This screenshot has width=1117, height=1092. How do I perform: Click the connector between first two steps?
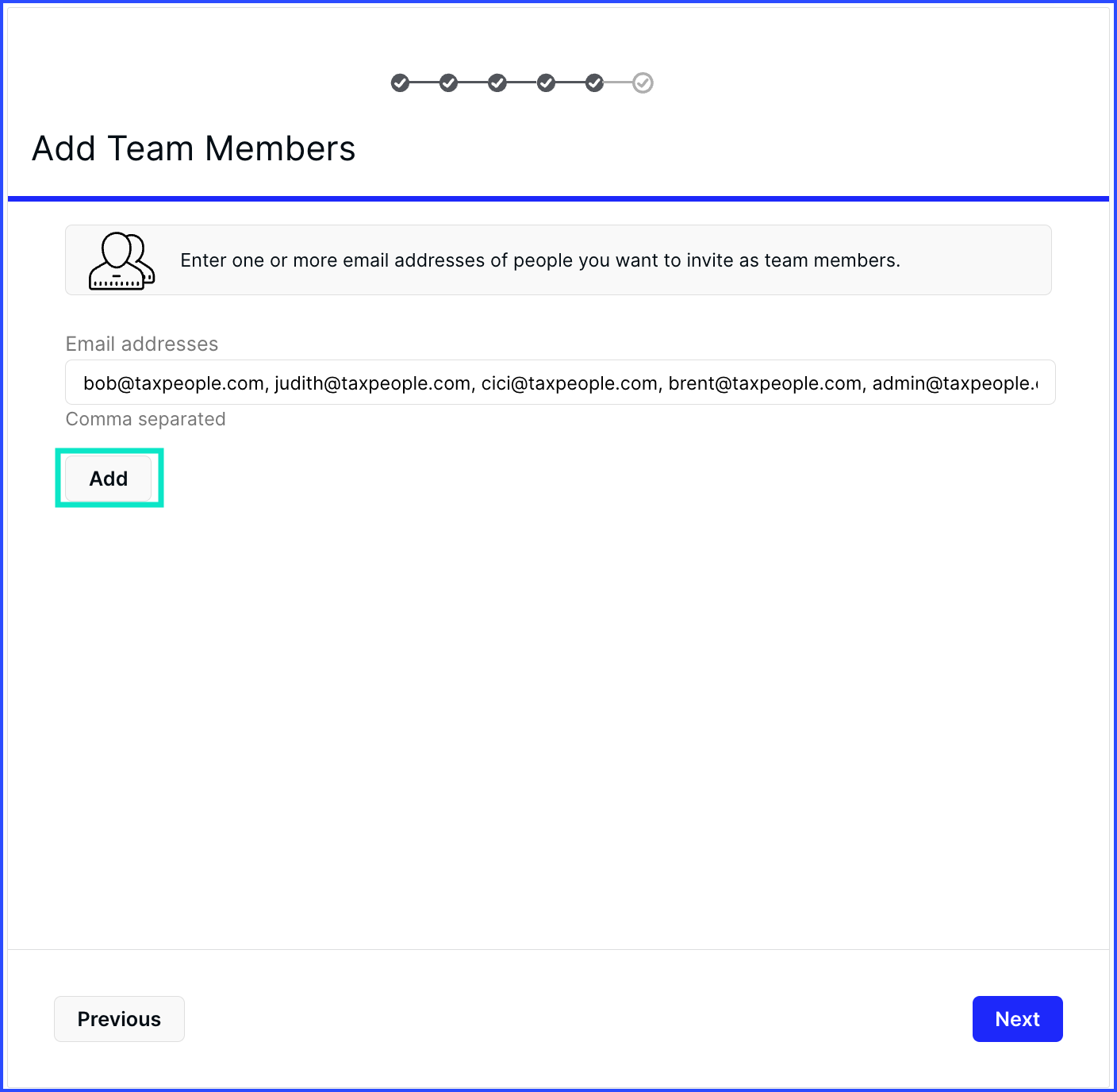[x=424, y=83]
